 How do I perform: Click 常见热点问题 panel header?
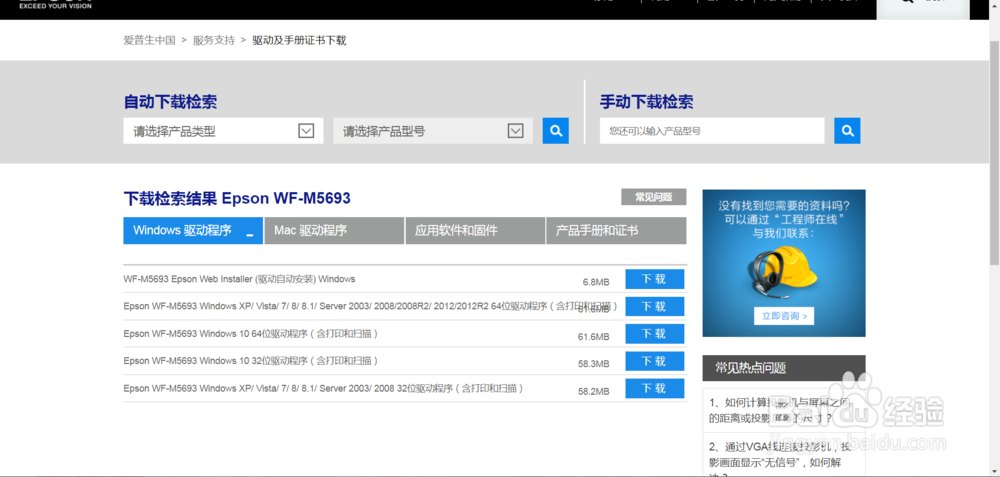(x=784, y=368)
